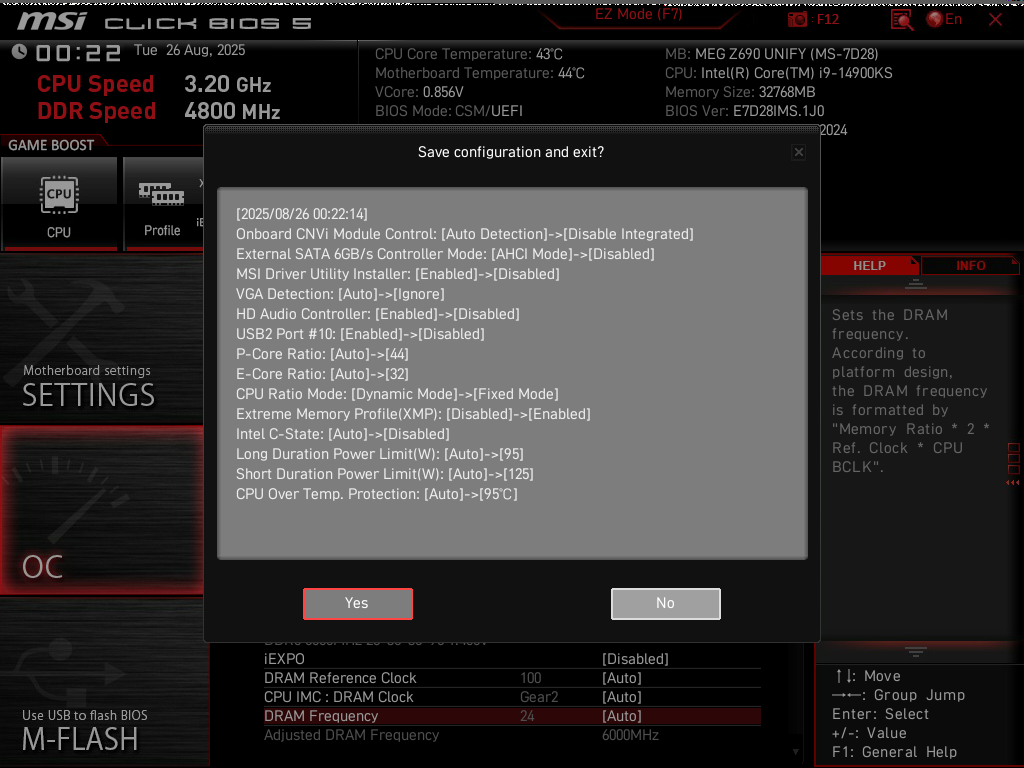Open DRAM Reference Clock Auto value
Screen dimensions: 1024x768
tap(622, 678)
